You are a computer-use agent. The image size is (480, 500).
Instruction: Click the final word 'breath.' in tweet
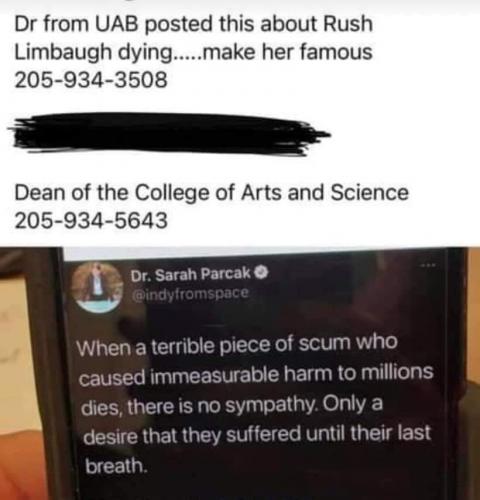click(x=116, y=465)
